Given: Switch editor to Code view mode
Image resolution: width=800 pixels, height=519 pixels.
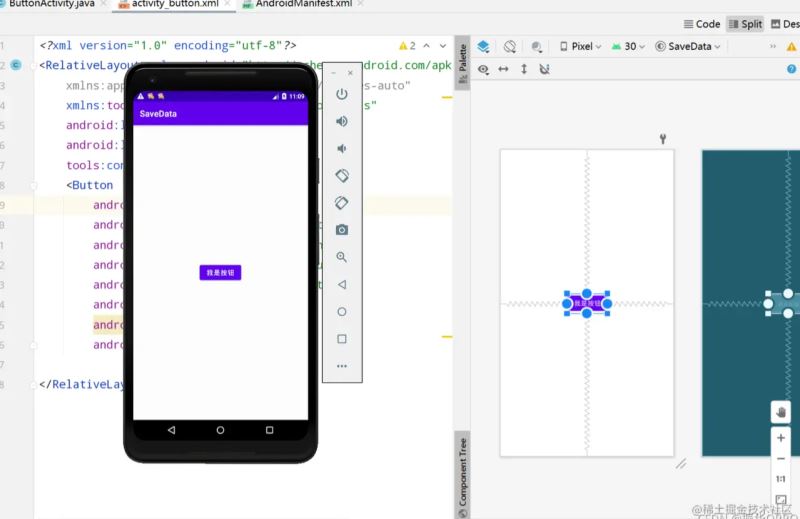Looking at the screenshot, I should tap(702, 24).
